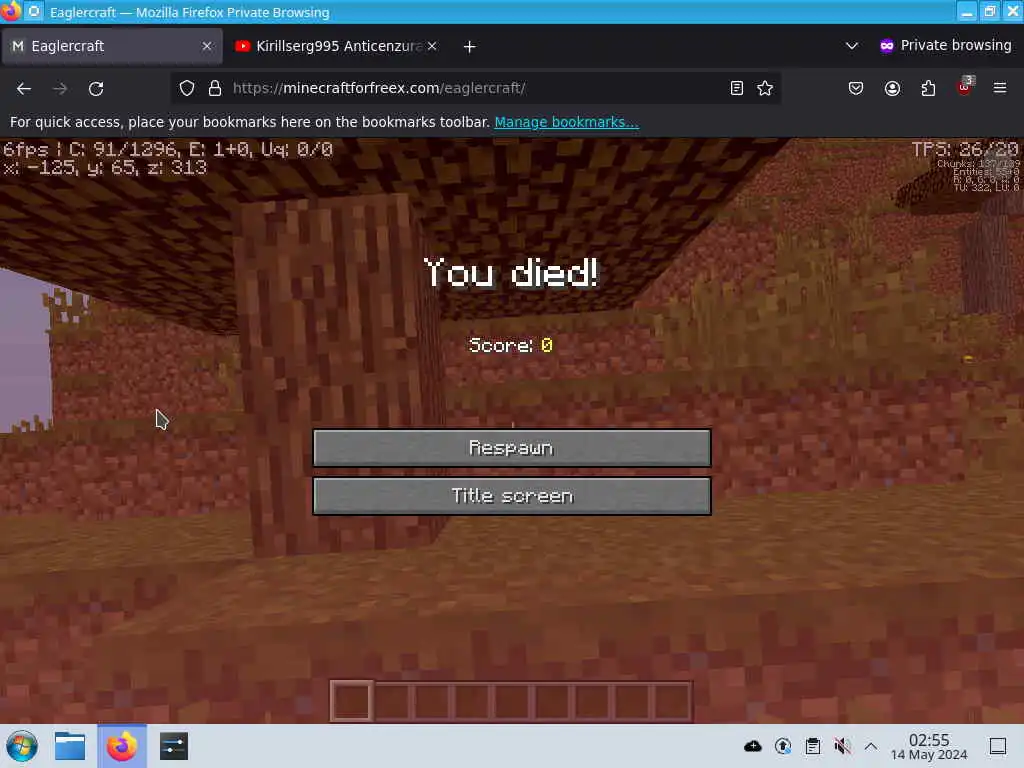Open settings mixer taskbar app
The image size is (1024, 768).
pyautogui.click(x=174, y=746)
